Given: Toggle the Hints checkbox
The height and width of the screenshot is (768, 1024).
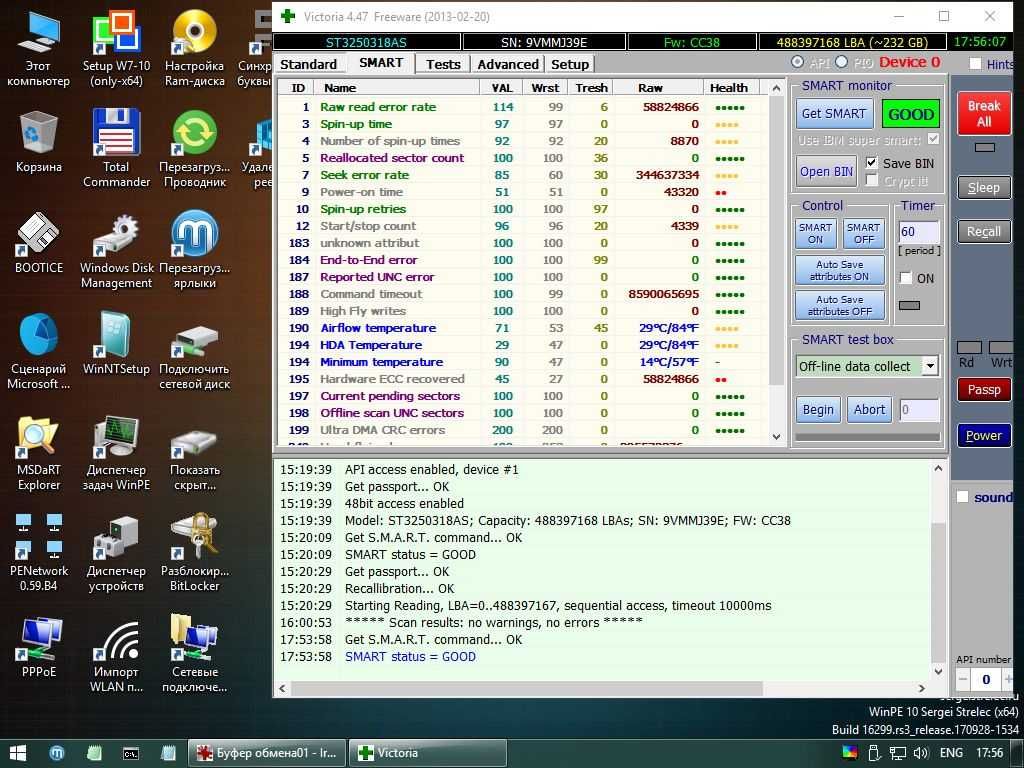Looking at the screenshot, I should point(976,63).
